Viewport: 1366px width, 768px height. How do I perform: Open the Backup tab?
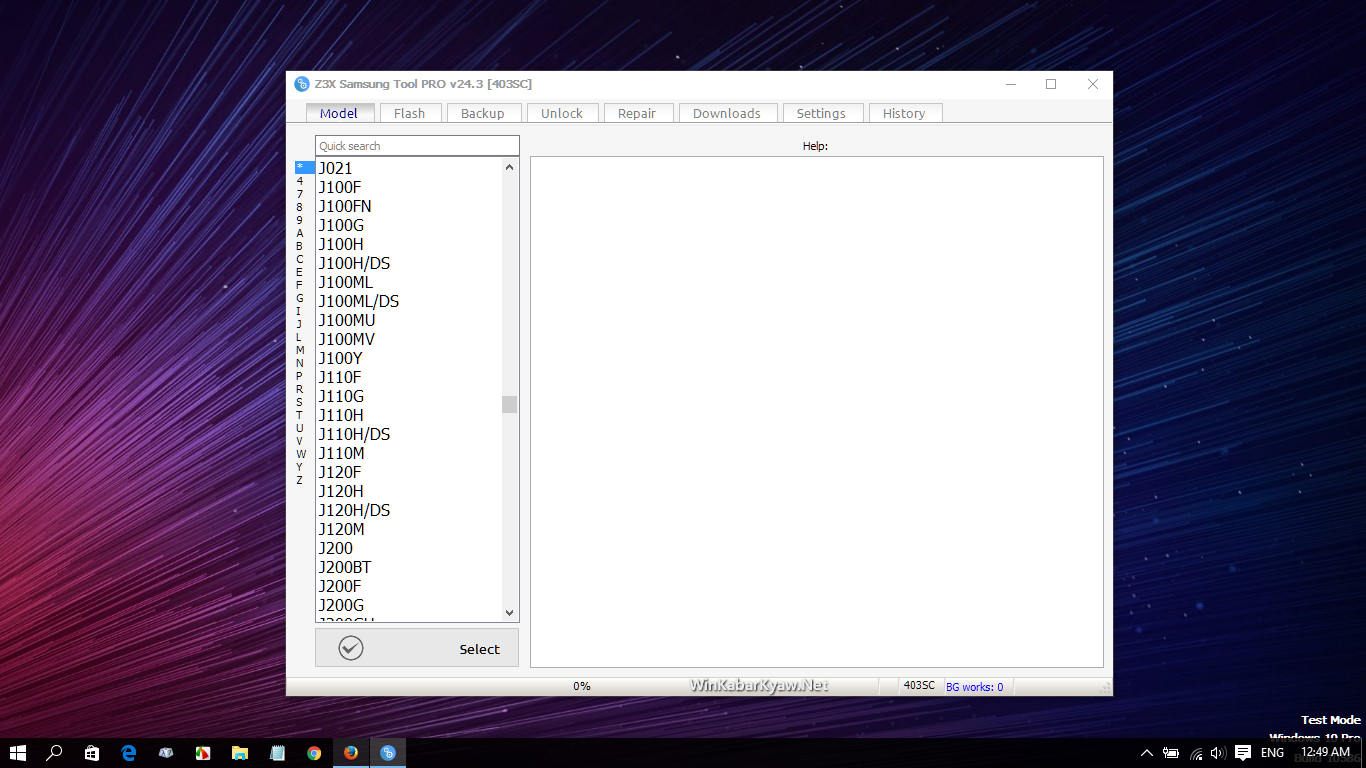pyautogui.click(x=483, y=113)
